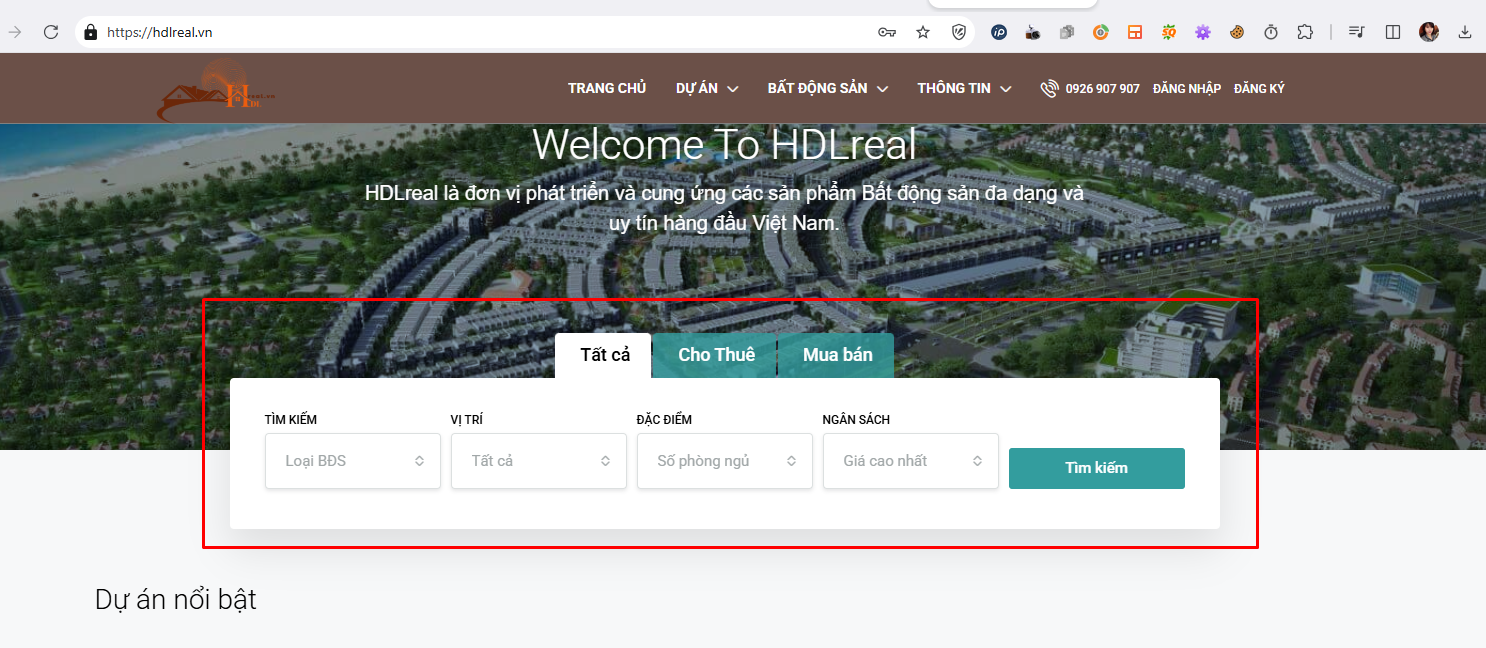Viewport: 1486px width, 648px height.
Task: Click the browser forward arrow
Action: [x=15, y=32]
